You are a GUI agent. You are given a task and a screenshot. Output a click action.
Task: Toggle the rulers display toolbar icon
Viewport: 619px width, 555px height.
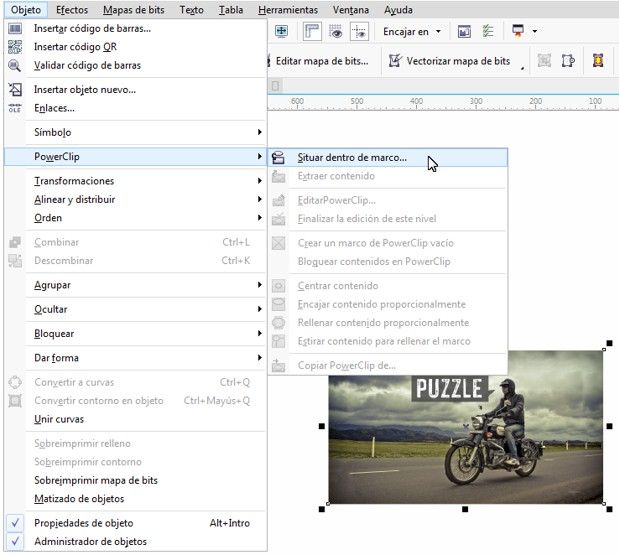312,31
